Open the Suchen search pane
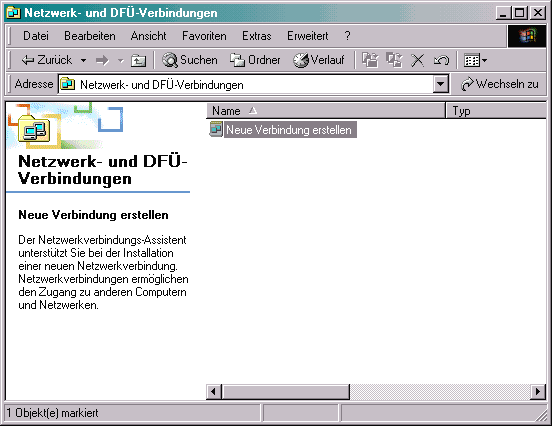This screenshot has width=552, height=426. point(190,60)
